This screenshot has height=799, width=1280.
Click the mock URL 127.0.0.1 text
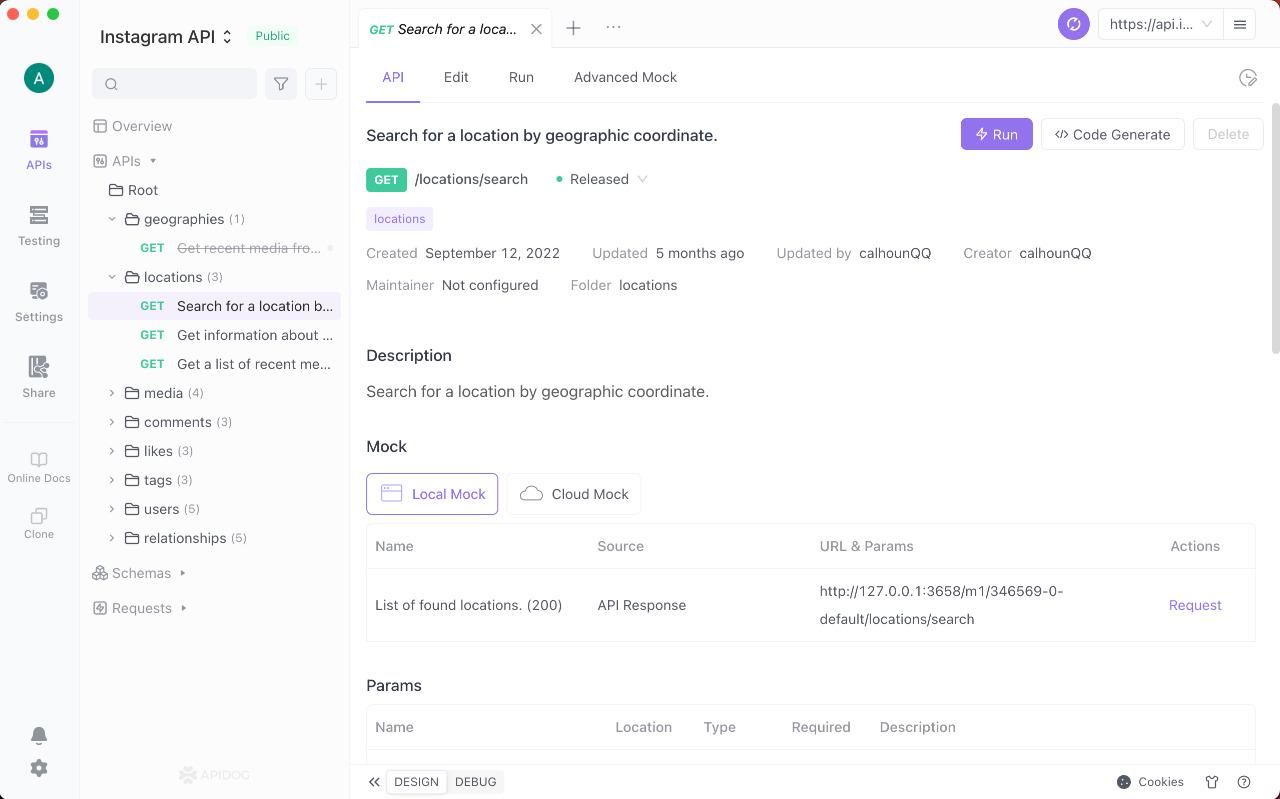pos(941,605)
